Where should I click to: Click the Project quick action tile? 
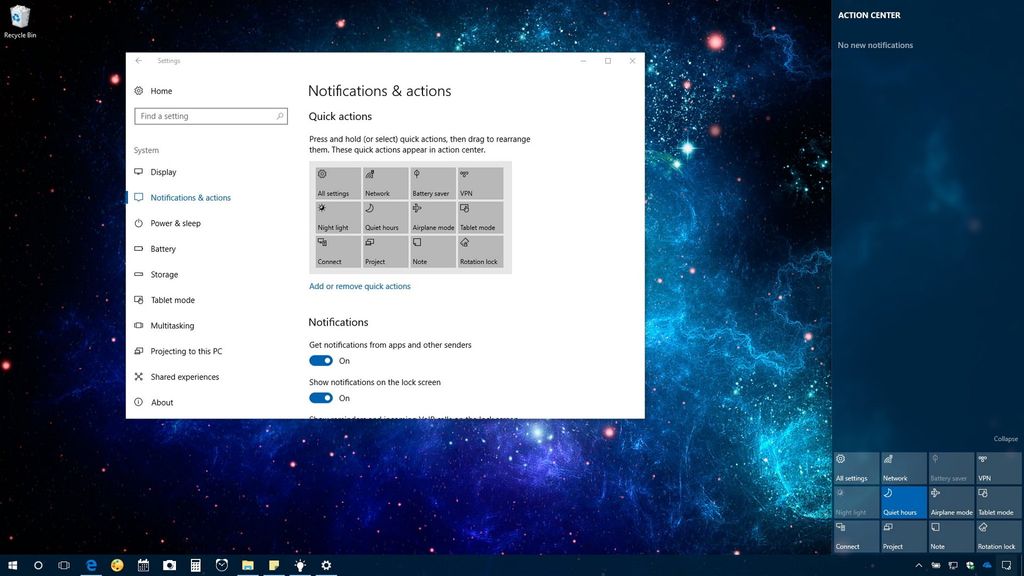[x=384, y=250]
